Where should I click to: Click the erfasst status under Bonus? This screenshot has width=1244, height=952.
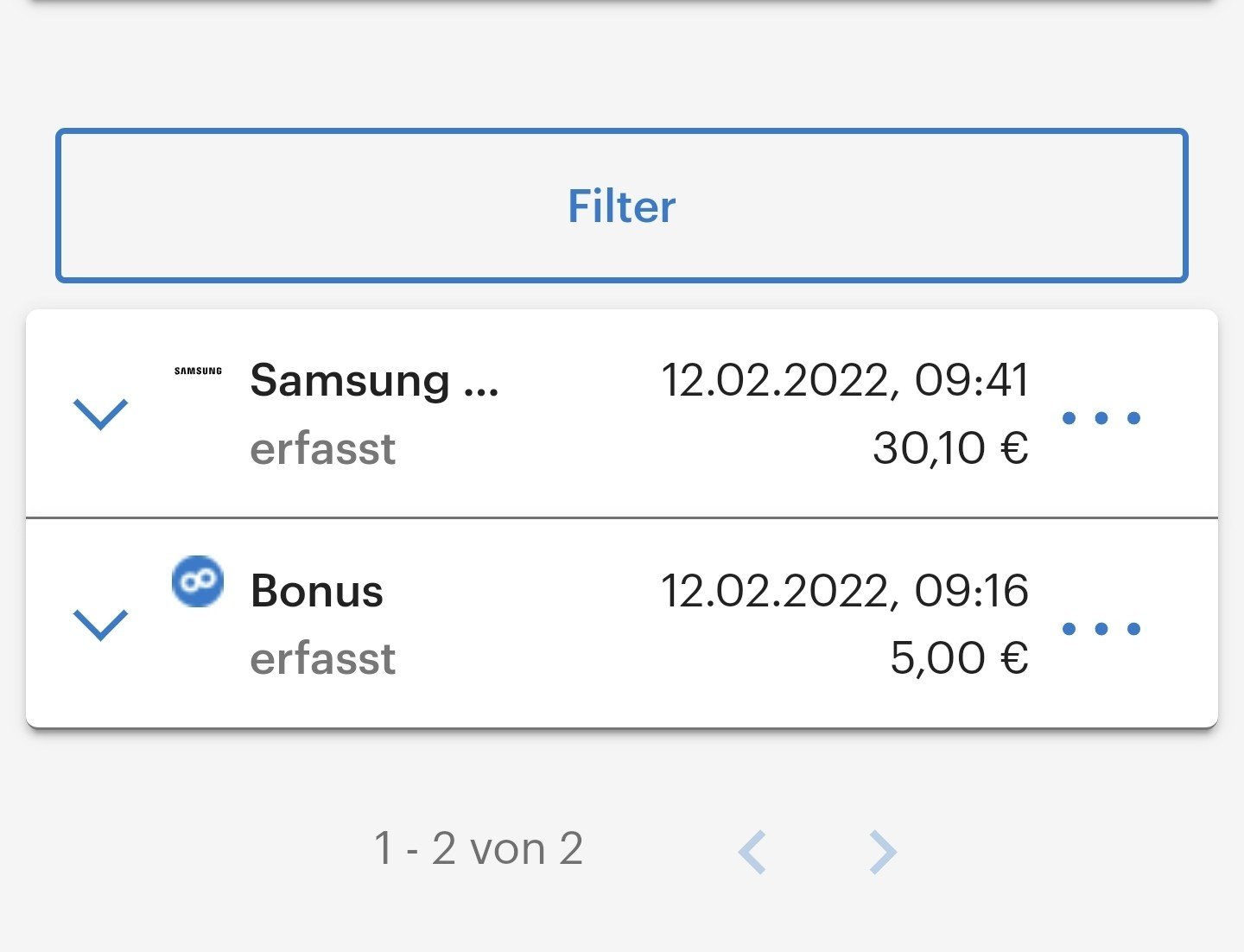tap(322, 659)
